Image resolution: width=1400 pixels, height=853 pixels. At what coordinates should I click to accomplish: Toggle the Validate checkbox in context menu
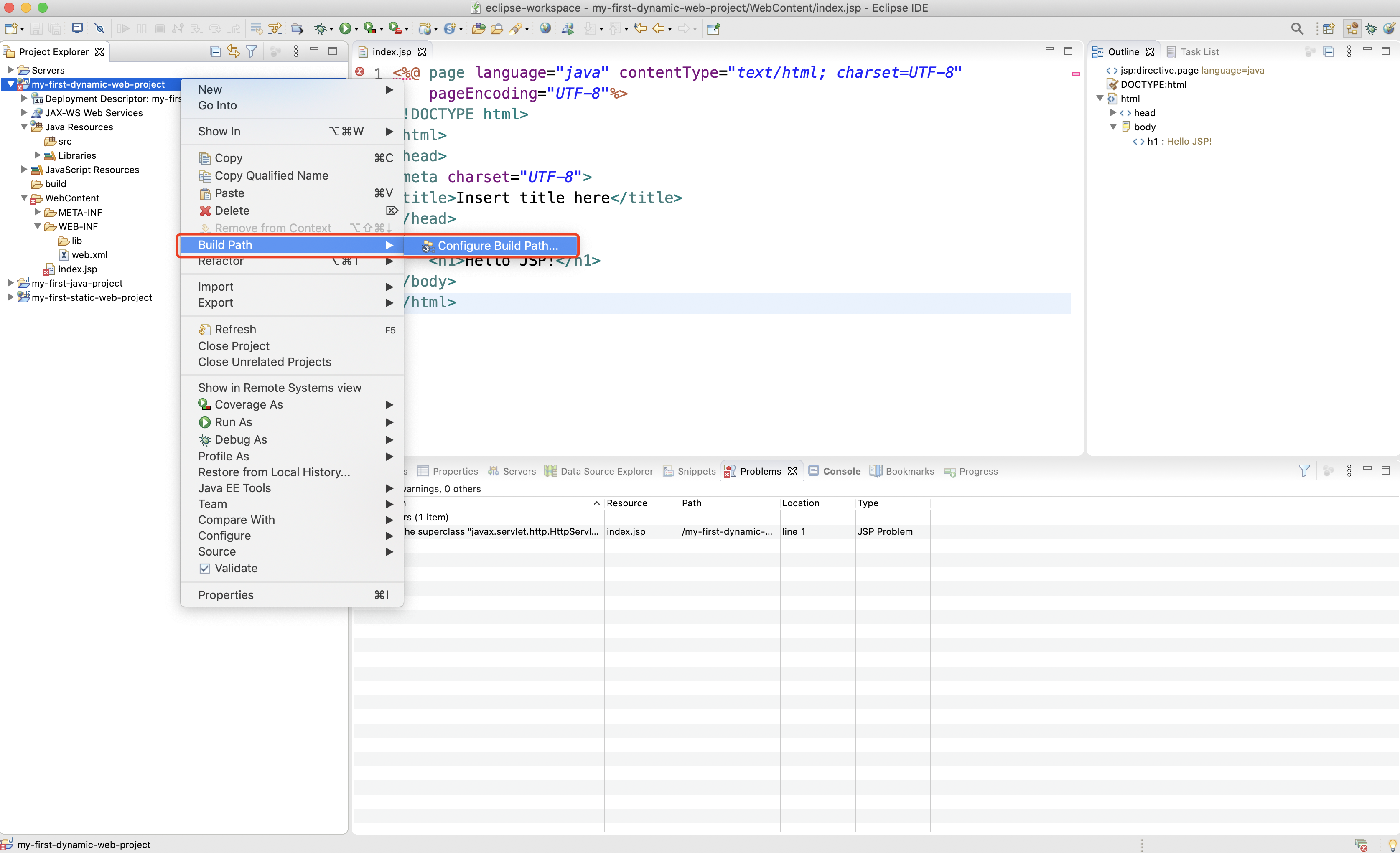click(204, 569)
